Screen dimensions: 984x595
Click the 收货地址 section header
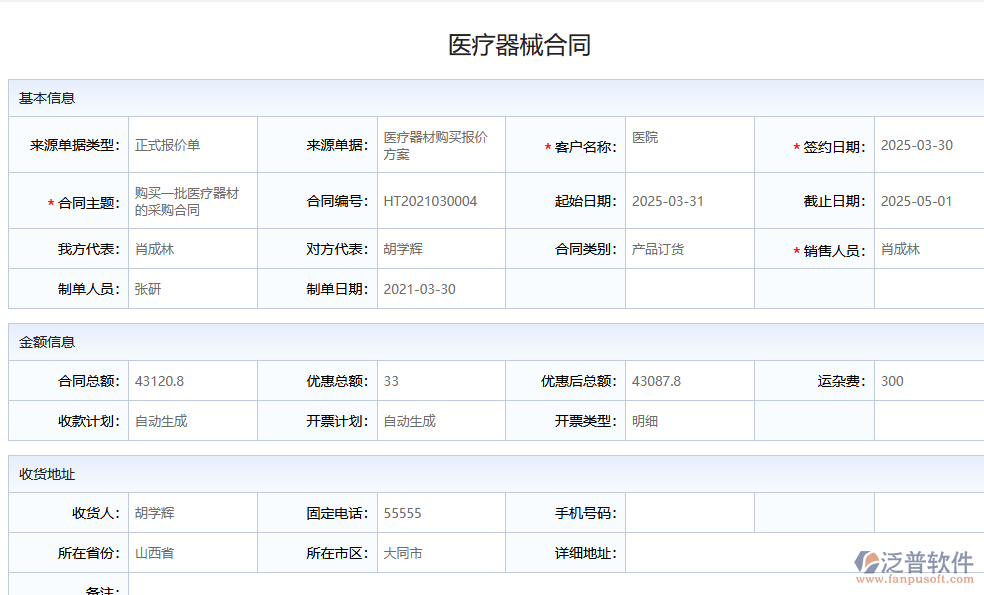click(x=496, y=474)
